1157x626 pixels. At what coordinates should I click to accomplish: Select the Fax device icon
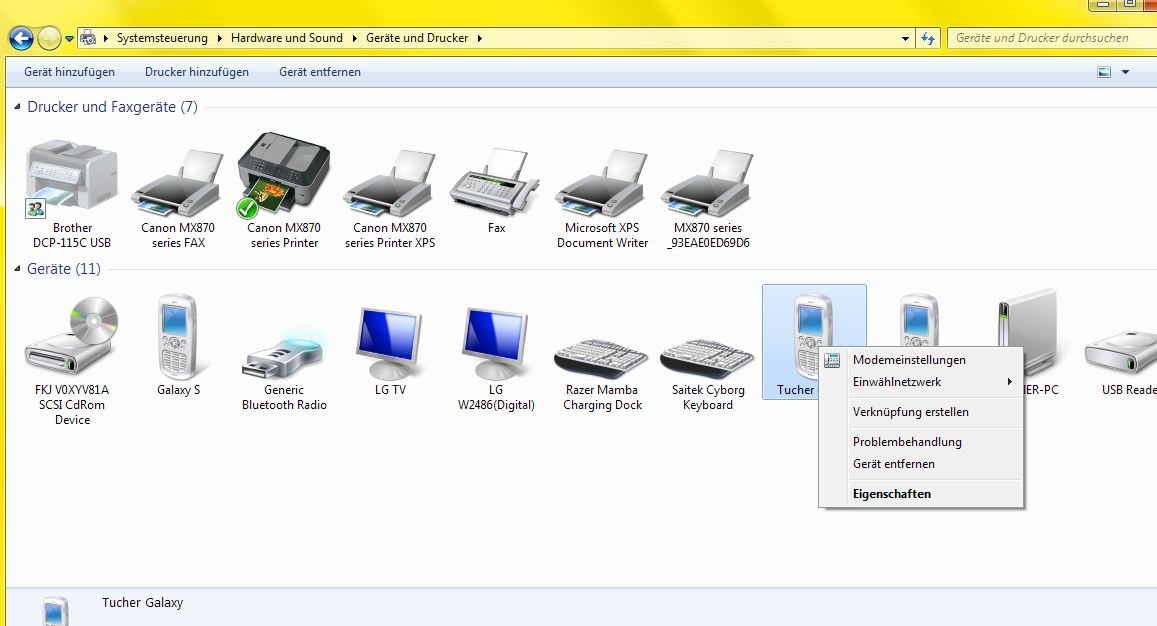pos(496,182)
